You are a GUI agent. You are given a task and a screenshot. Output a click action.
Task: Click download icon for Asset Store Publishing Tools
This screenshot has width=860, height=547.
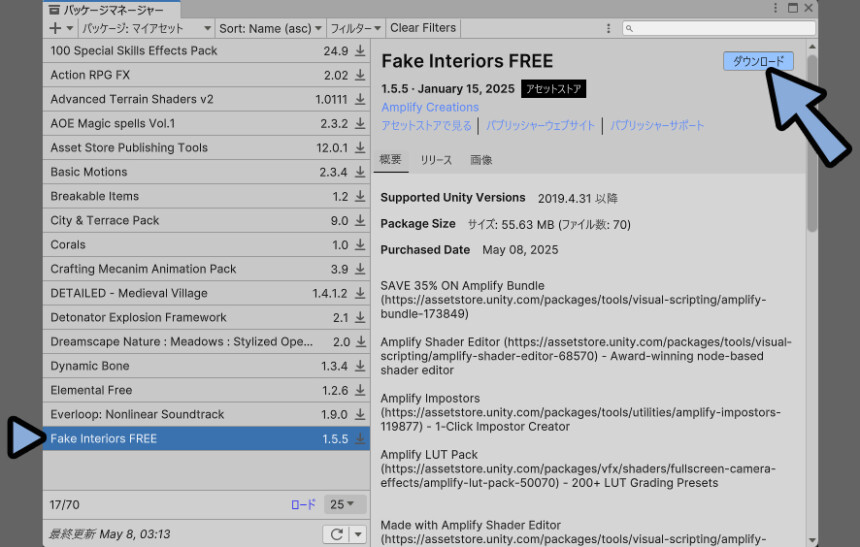360,147
